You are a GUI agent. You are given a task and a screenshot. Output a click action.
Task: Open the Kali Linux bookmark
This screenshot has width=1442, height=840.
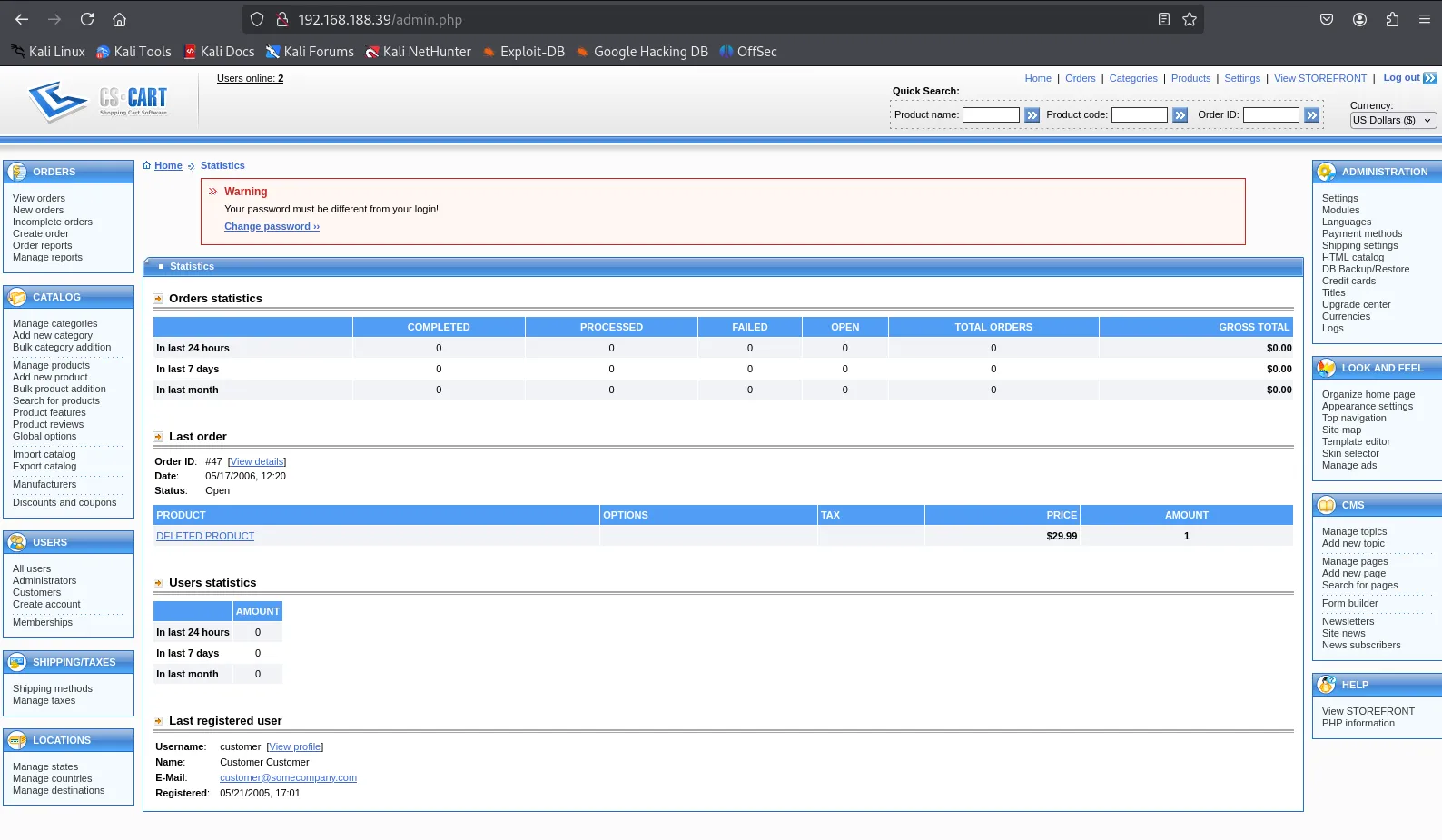(48, 52)
